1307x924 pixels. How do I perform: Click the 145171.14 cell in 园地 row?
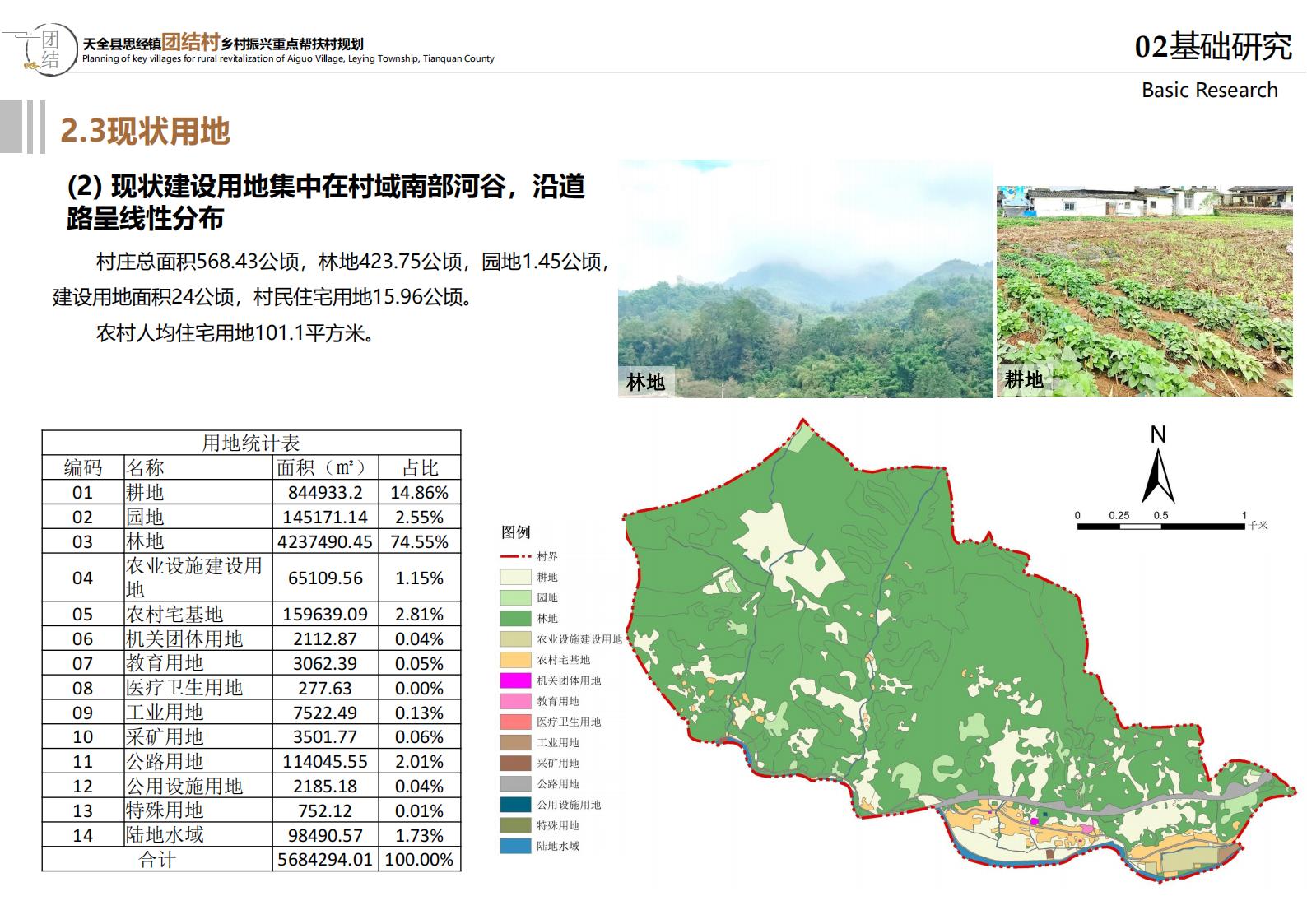325,517
